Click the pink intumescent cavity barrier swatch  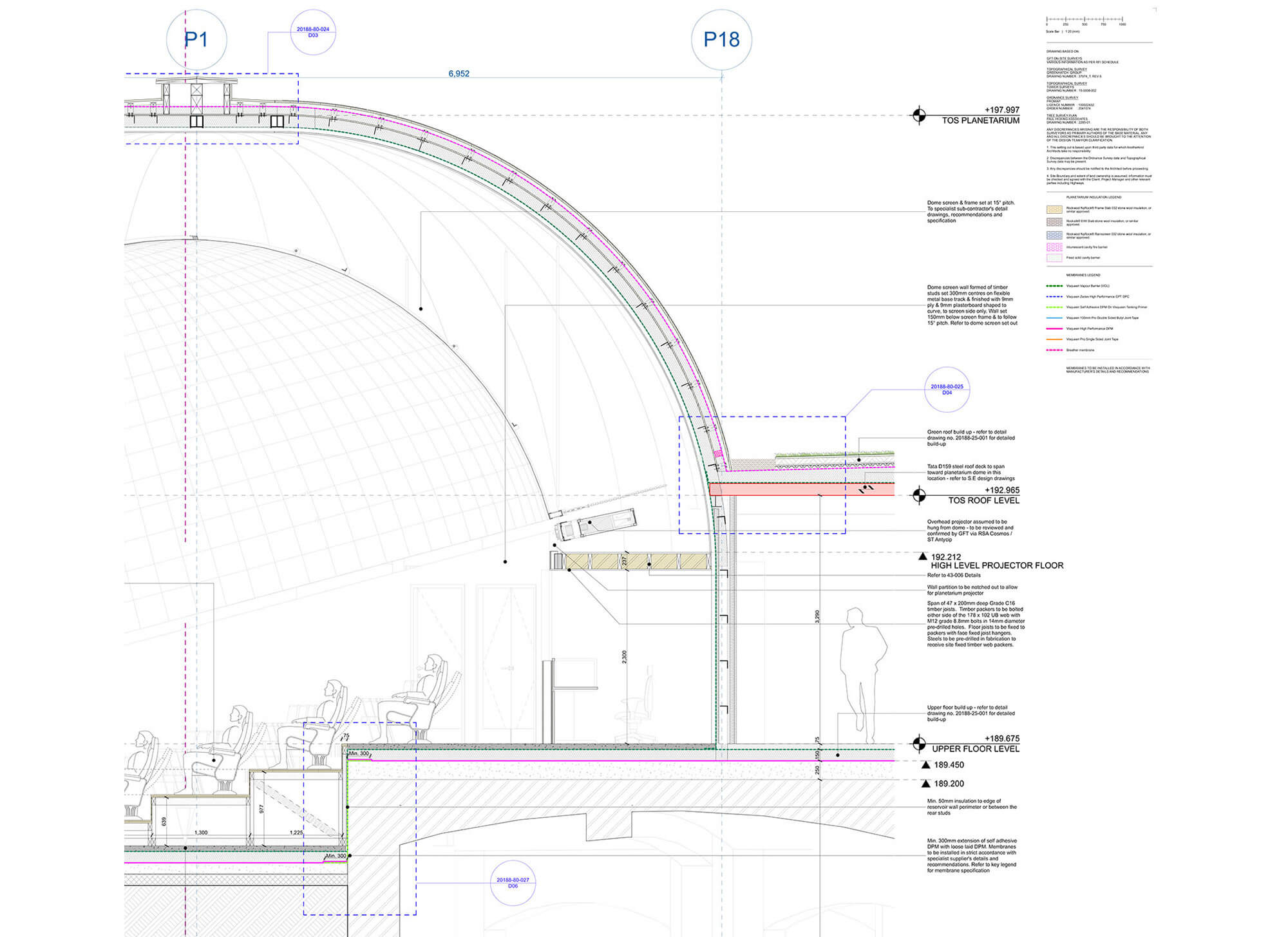point(1054,247)
